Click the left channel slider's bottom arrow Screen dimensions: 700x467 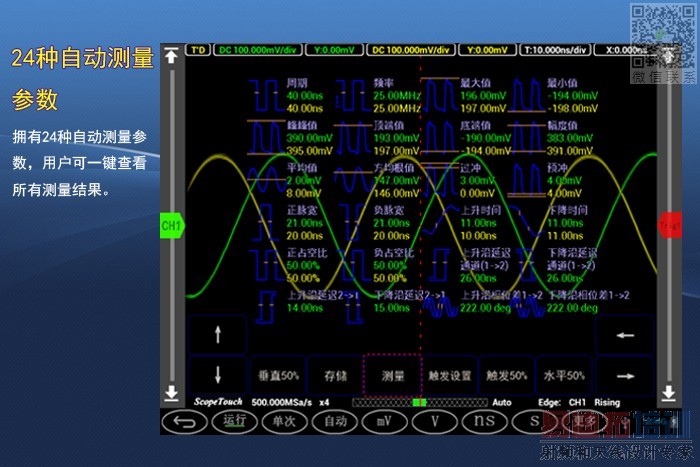pos(171,392)
